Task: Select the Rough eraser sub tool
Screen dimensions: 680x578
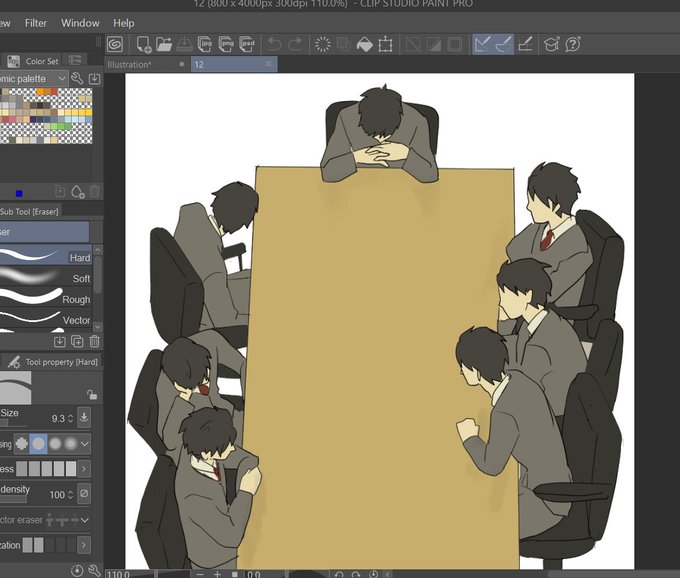Action: point(46,297)
